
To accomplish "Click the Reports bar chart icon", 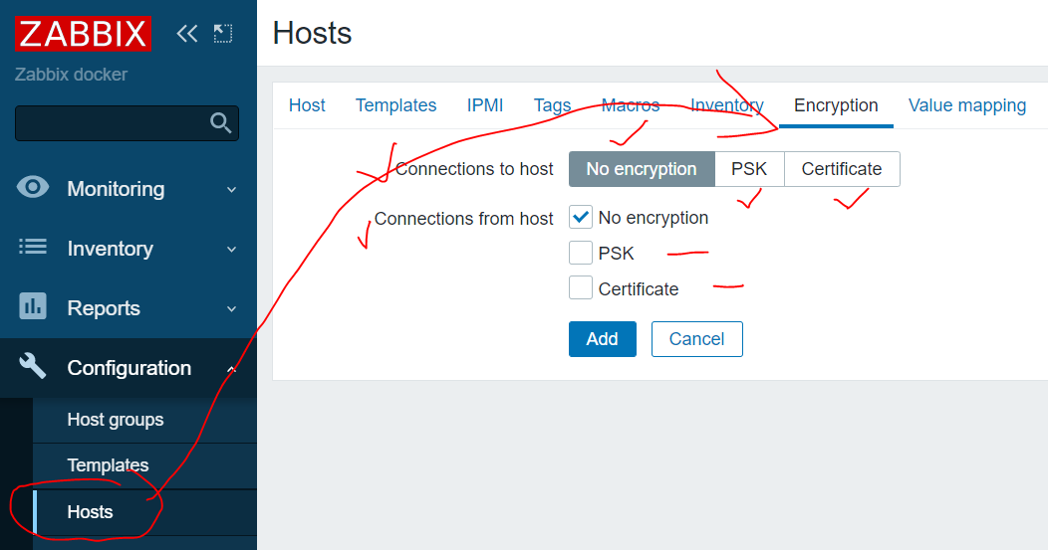I will [x=33, y=306].
